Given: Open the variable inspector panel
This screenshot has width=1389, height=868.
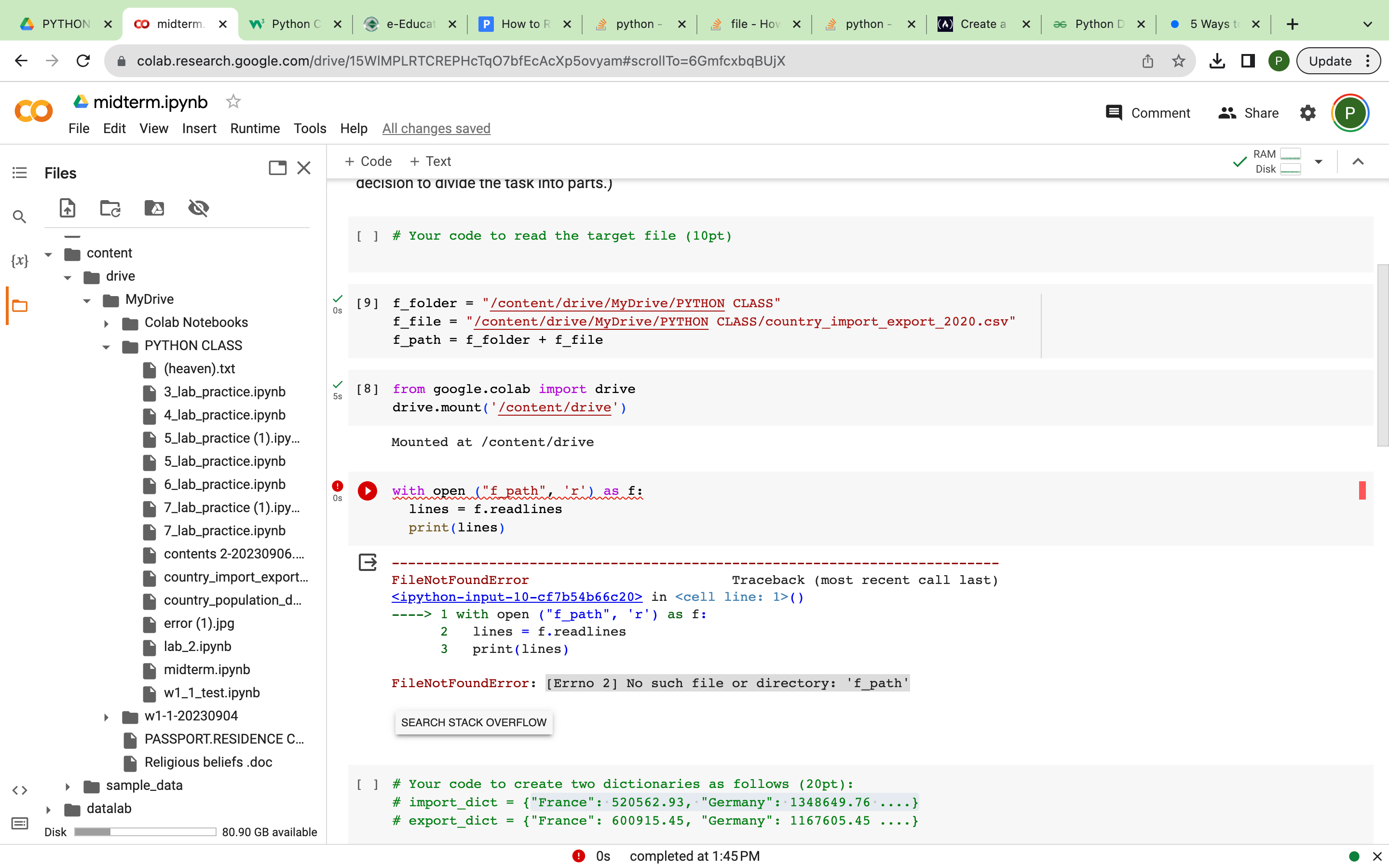Looking at the screenshot, I should tap(19, 260).
